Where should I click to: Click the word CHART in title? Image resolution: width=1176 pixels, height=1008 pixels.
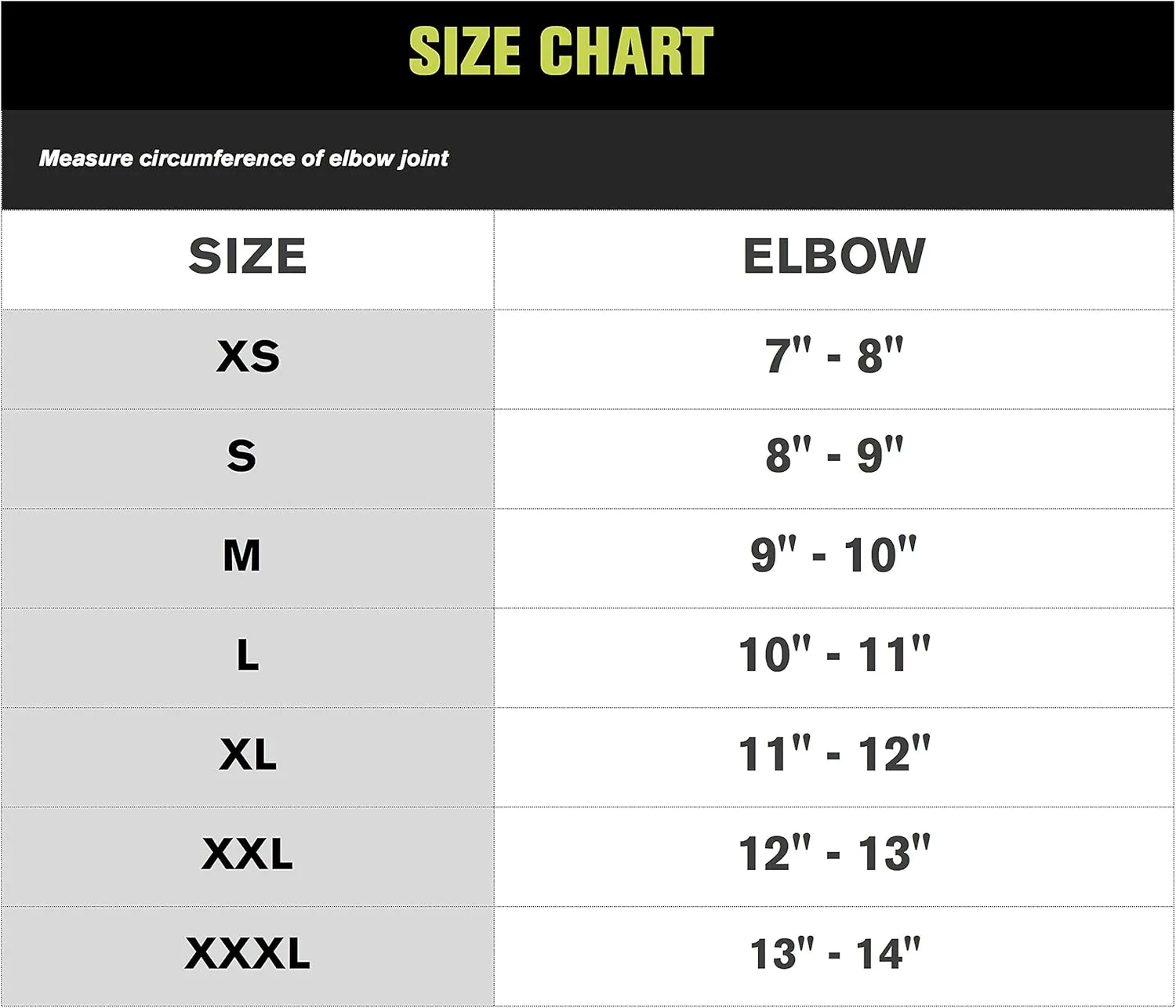626,52
